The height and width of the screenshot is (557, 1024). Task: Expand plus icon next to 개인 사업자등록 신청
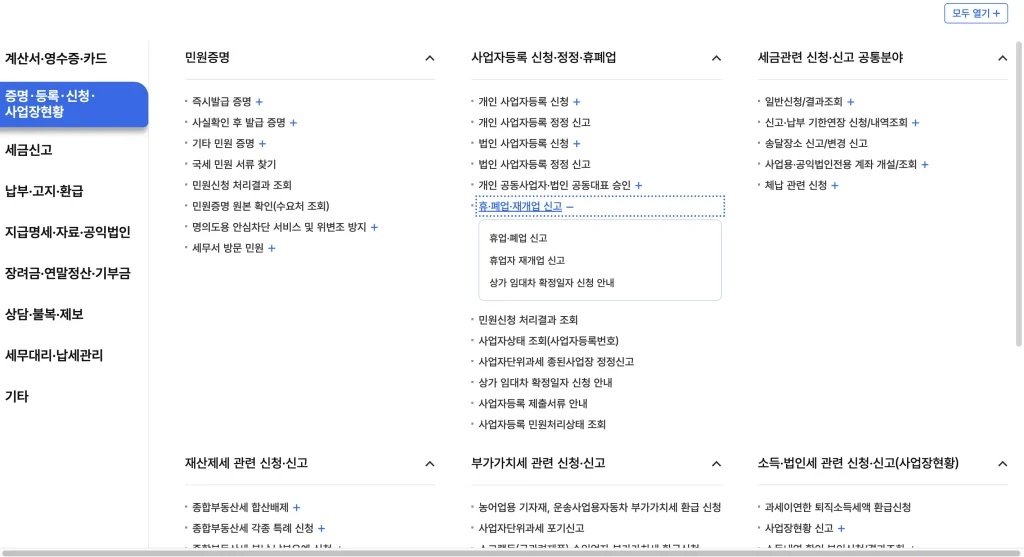click(x=577, y=102)
